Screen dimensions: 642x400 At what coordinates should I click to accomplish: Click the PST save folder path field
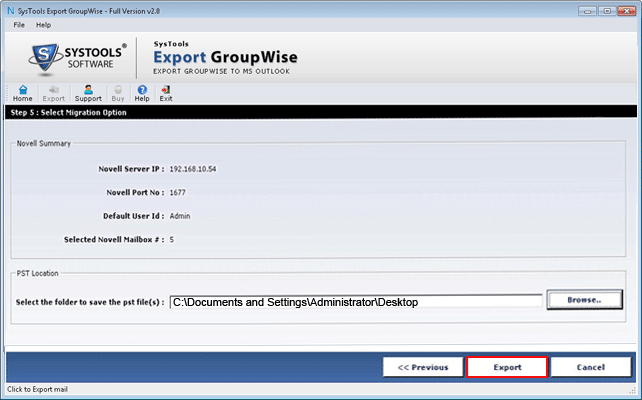(355, 301)
